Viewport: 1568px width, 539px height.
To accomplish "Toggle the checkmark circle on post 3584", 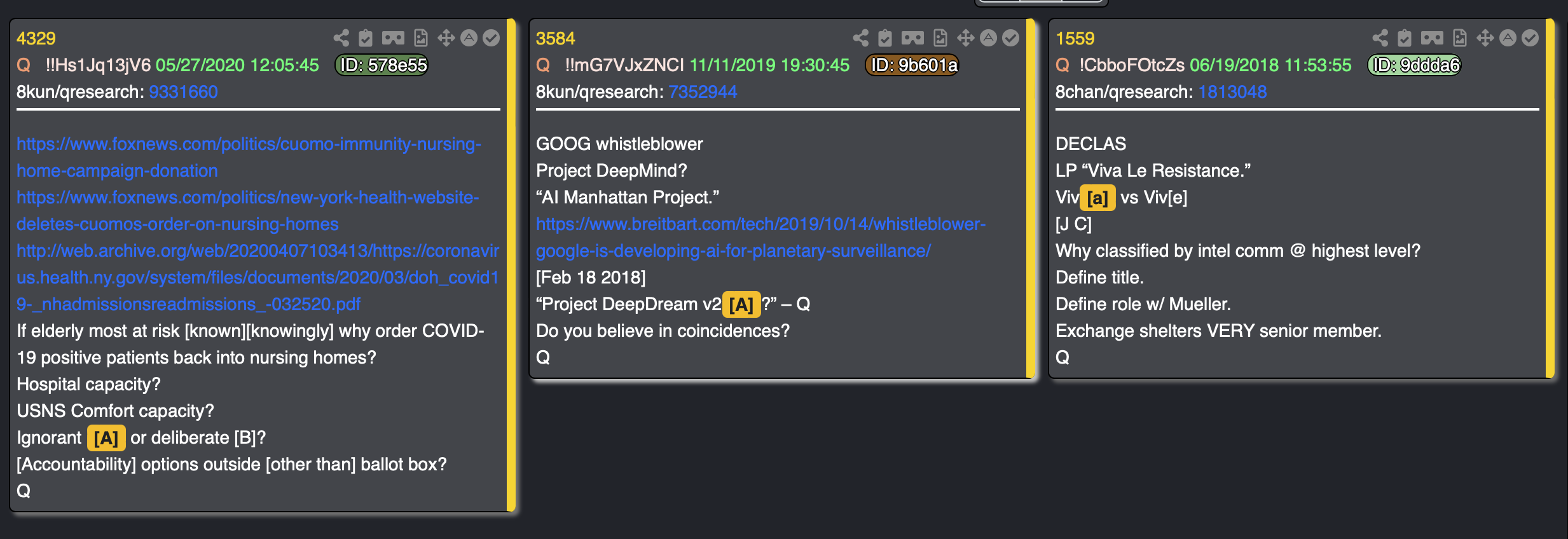I will 1010,38.
